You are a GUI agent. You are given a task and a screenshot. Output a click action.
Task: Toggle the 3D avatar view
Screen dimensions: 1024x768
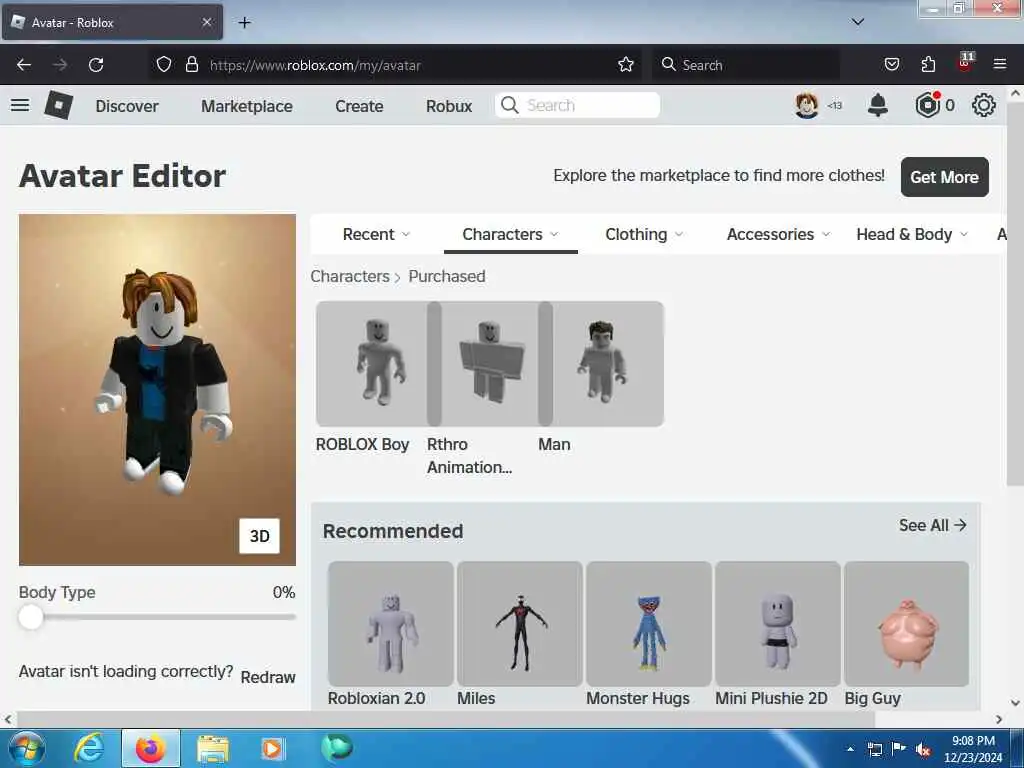[259, 536]
